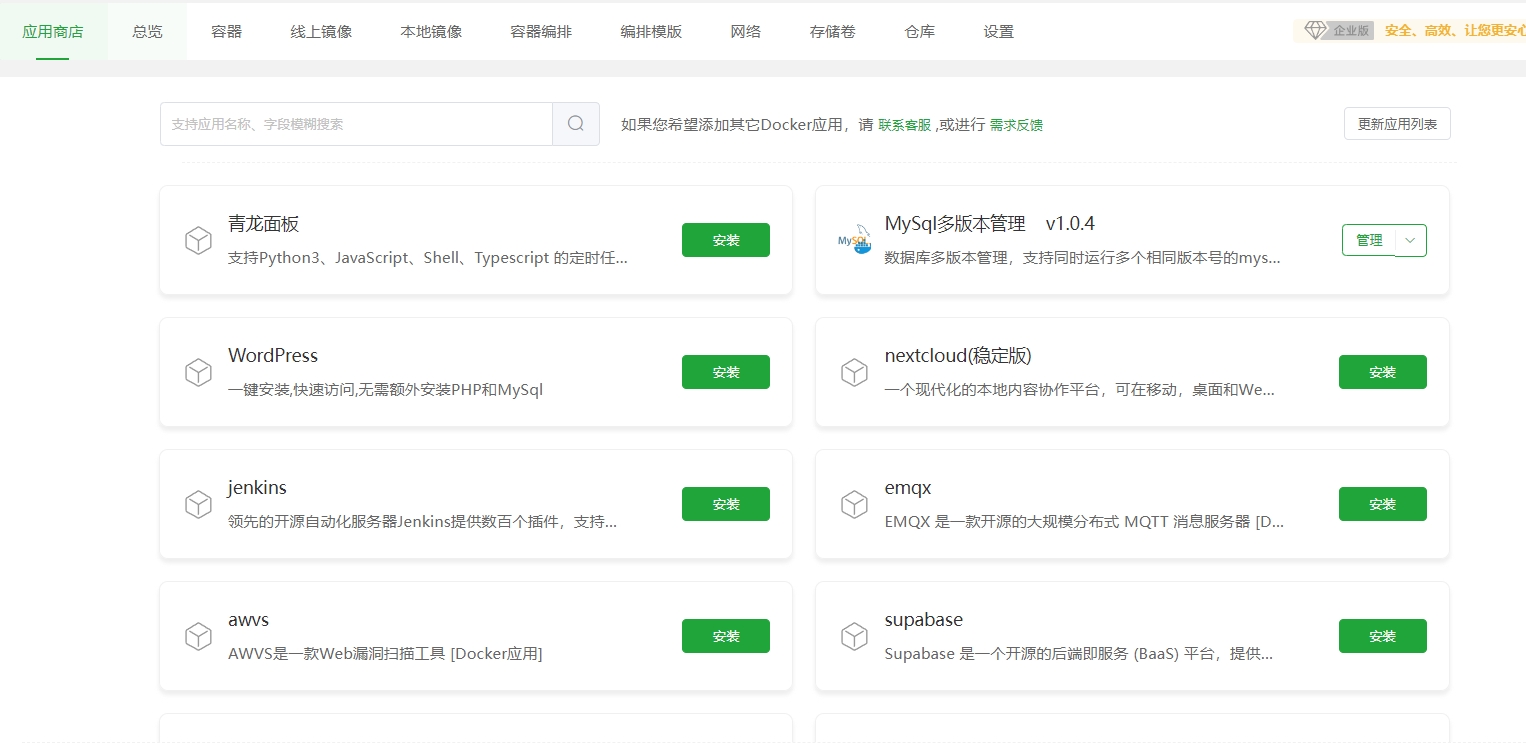Click the emqx title text
Viewport: 1526px width, 743px height.
pos(908,488)
